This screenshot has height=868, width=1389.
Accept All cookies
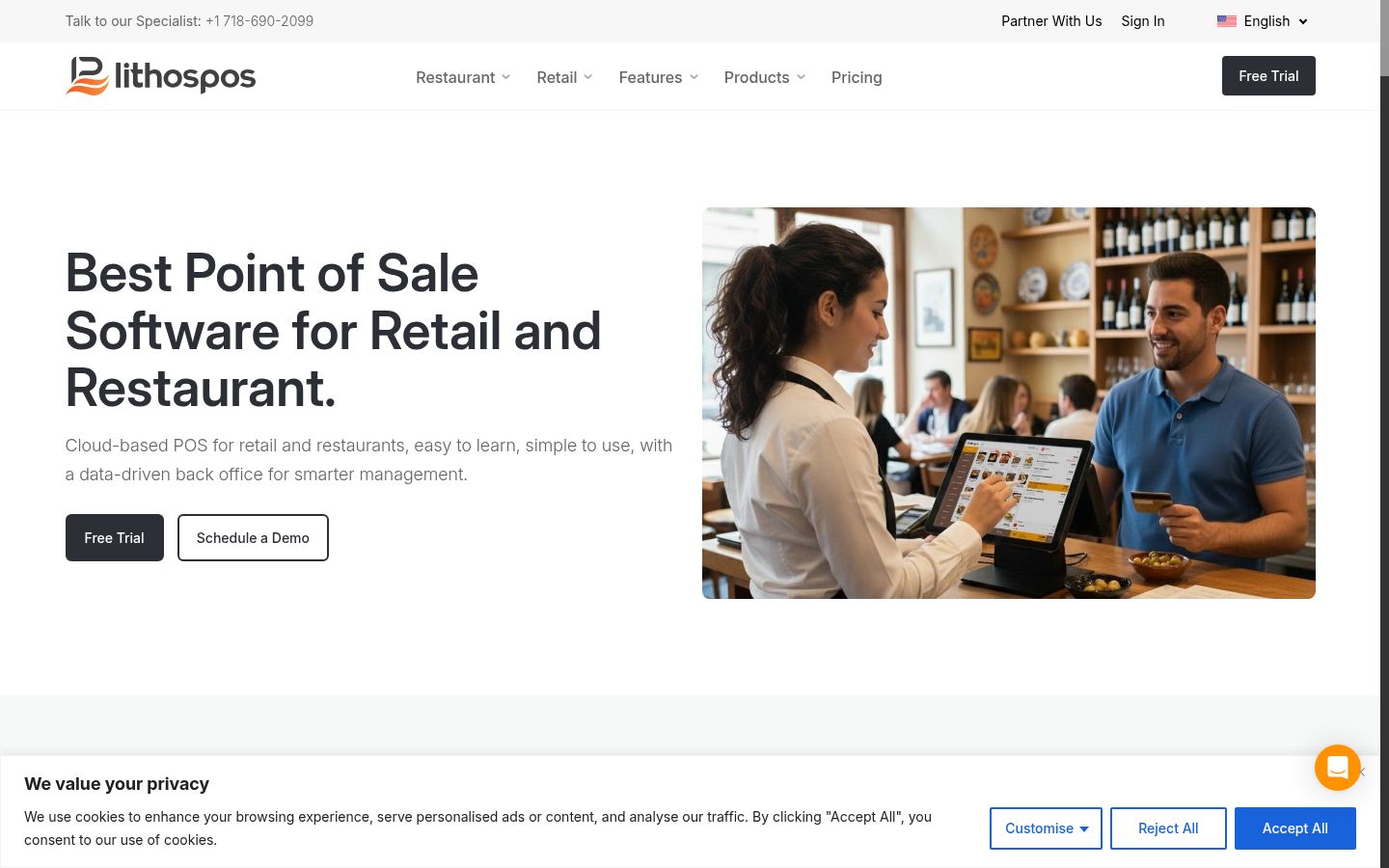(1295, 828)
